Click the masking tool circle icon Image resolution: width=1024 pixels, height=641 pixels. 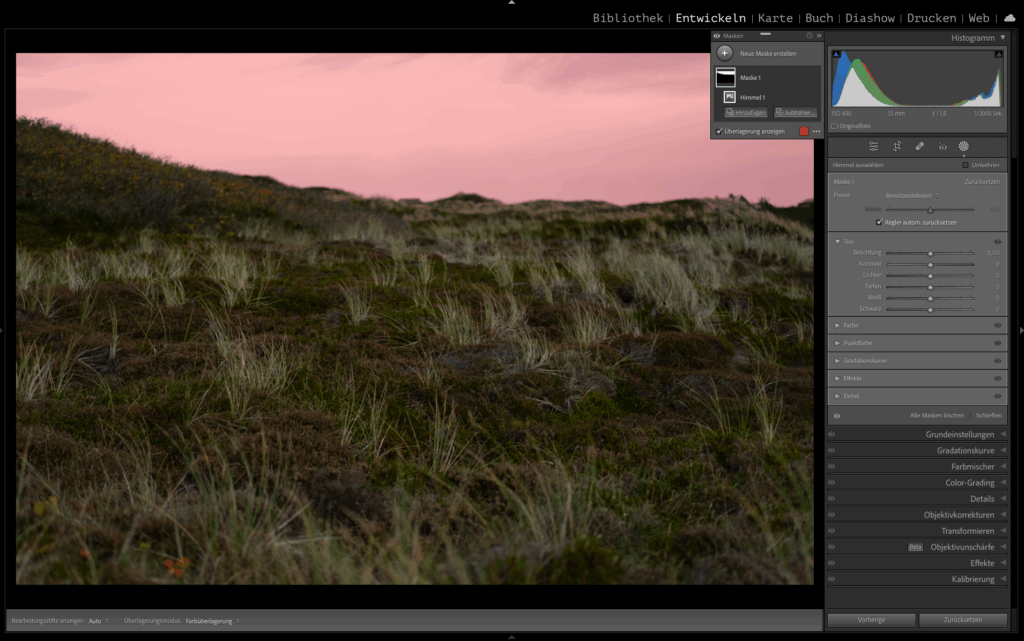[964, 146]
